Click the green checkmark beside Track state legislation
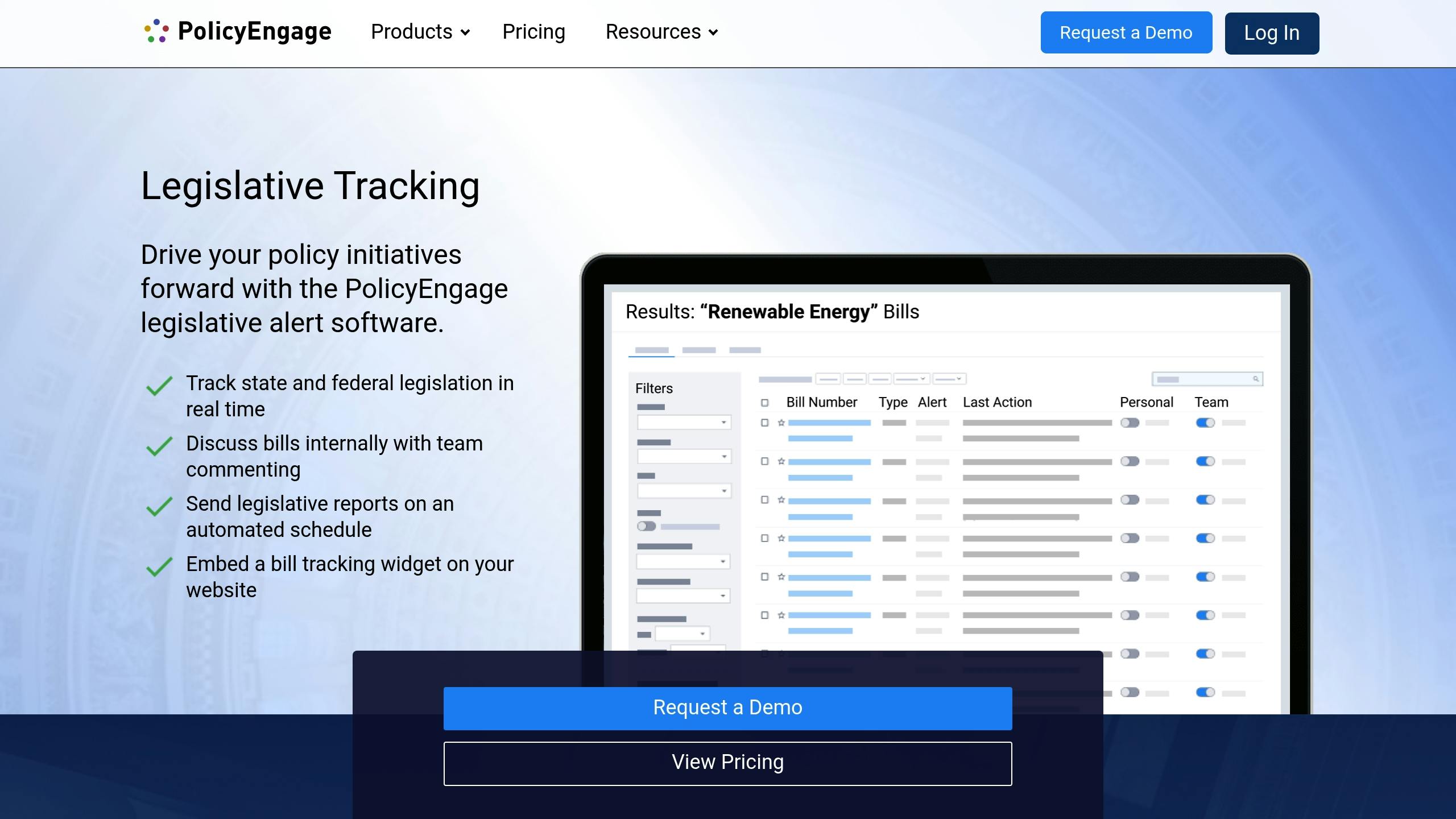 pos(159,386)
